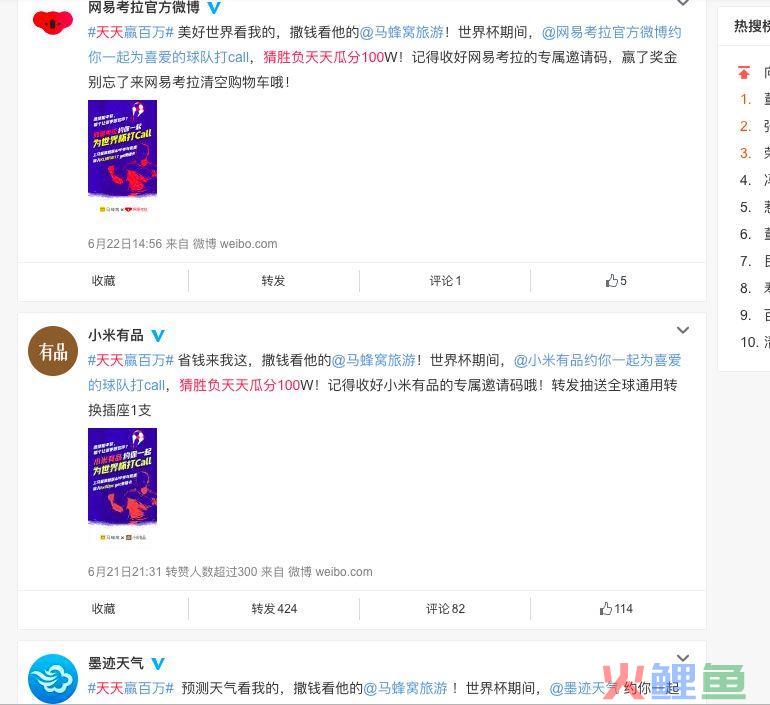The height and width of the screenshot is (705, 770).
Task: Click verified V badge beside 墨迹天气
Action: pos(158,664)
